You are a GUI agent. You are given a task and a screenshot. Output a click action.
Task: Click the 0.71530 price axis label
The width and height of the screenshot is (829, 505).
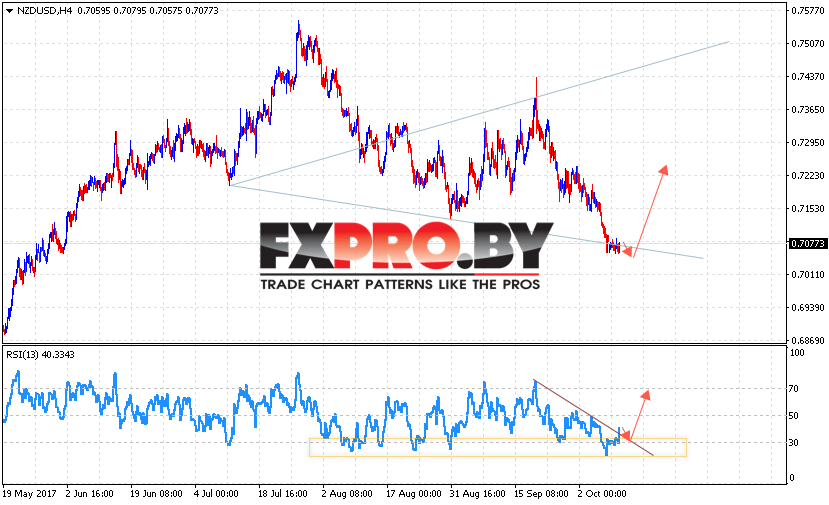pyautogui.click(x=807, y=208)
